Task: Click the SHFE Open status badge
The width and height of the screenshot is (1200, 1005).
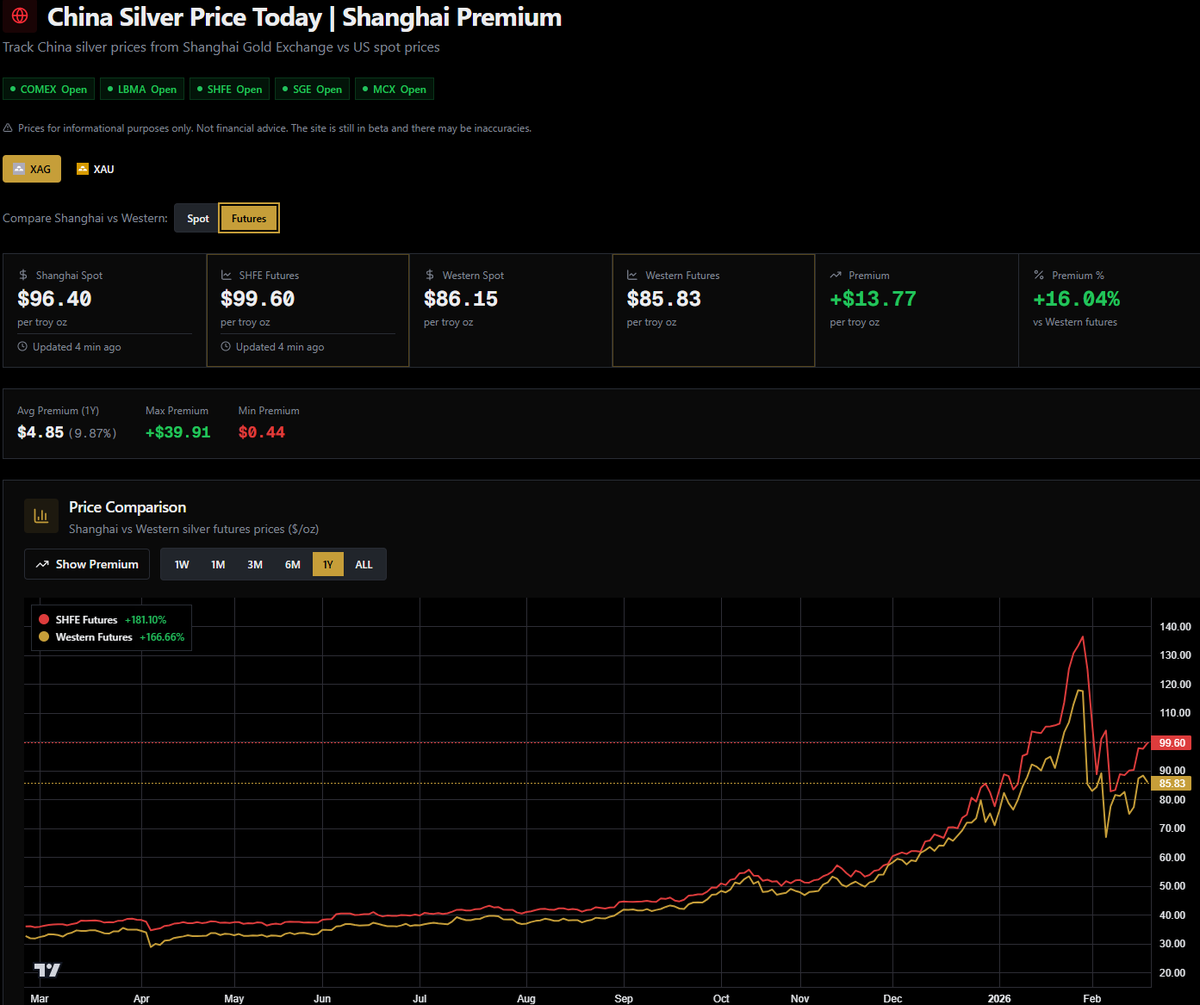Action: click(x=229, y=89)
